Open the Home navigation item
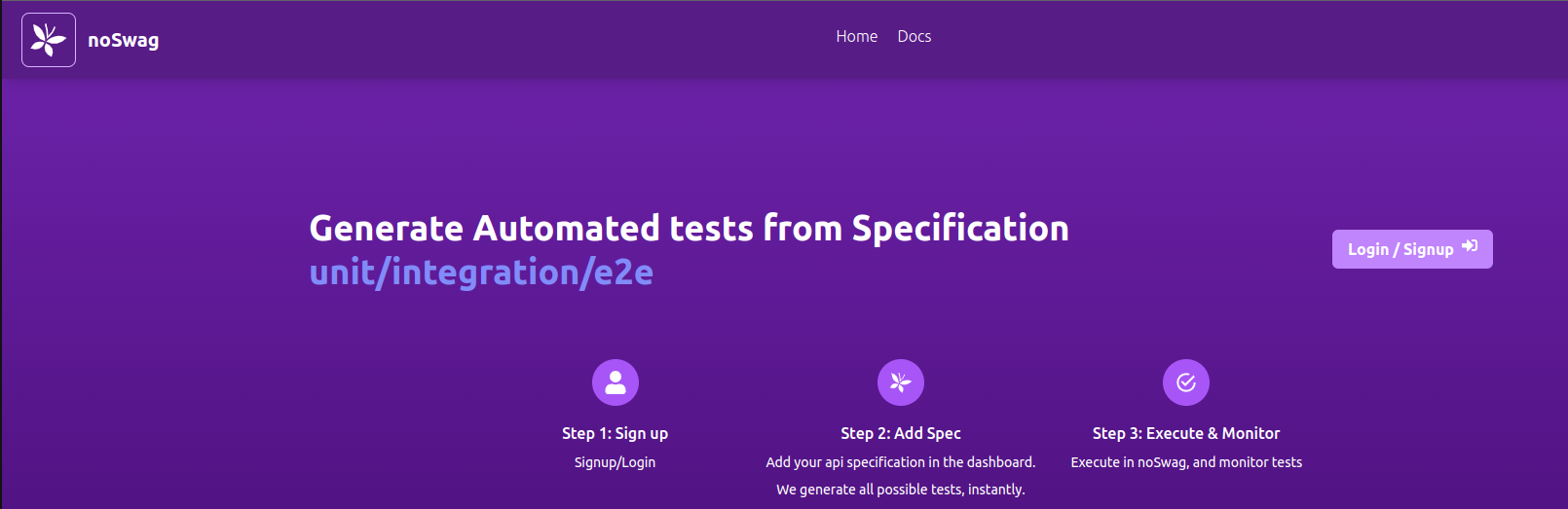This screenshot has height=509, width=1568. pos(857,36)
